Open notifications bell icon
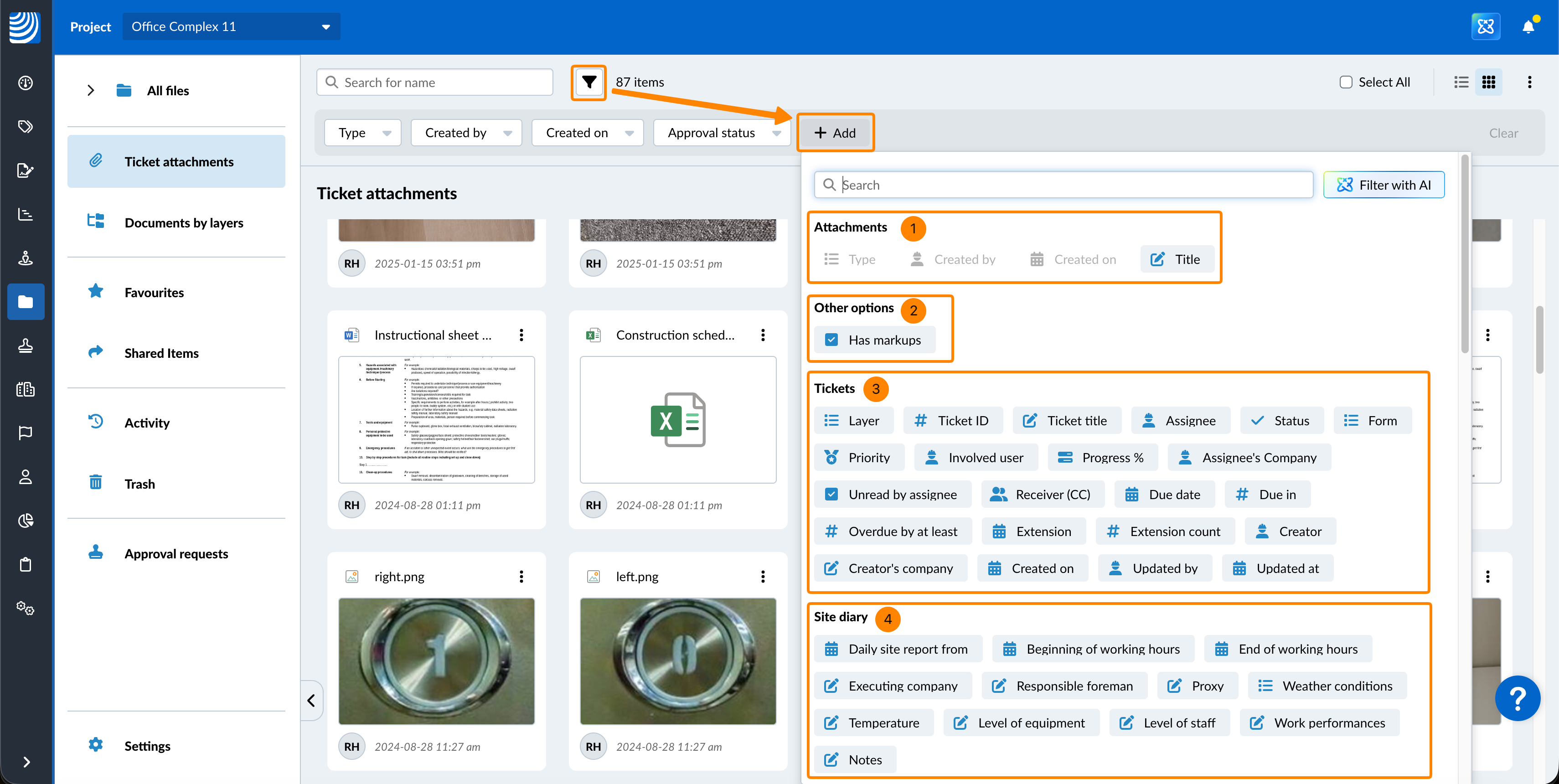1559x784 pixels. pos(1528,26)
